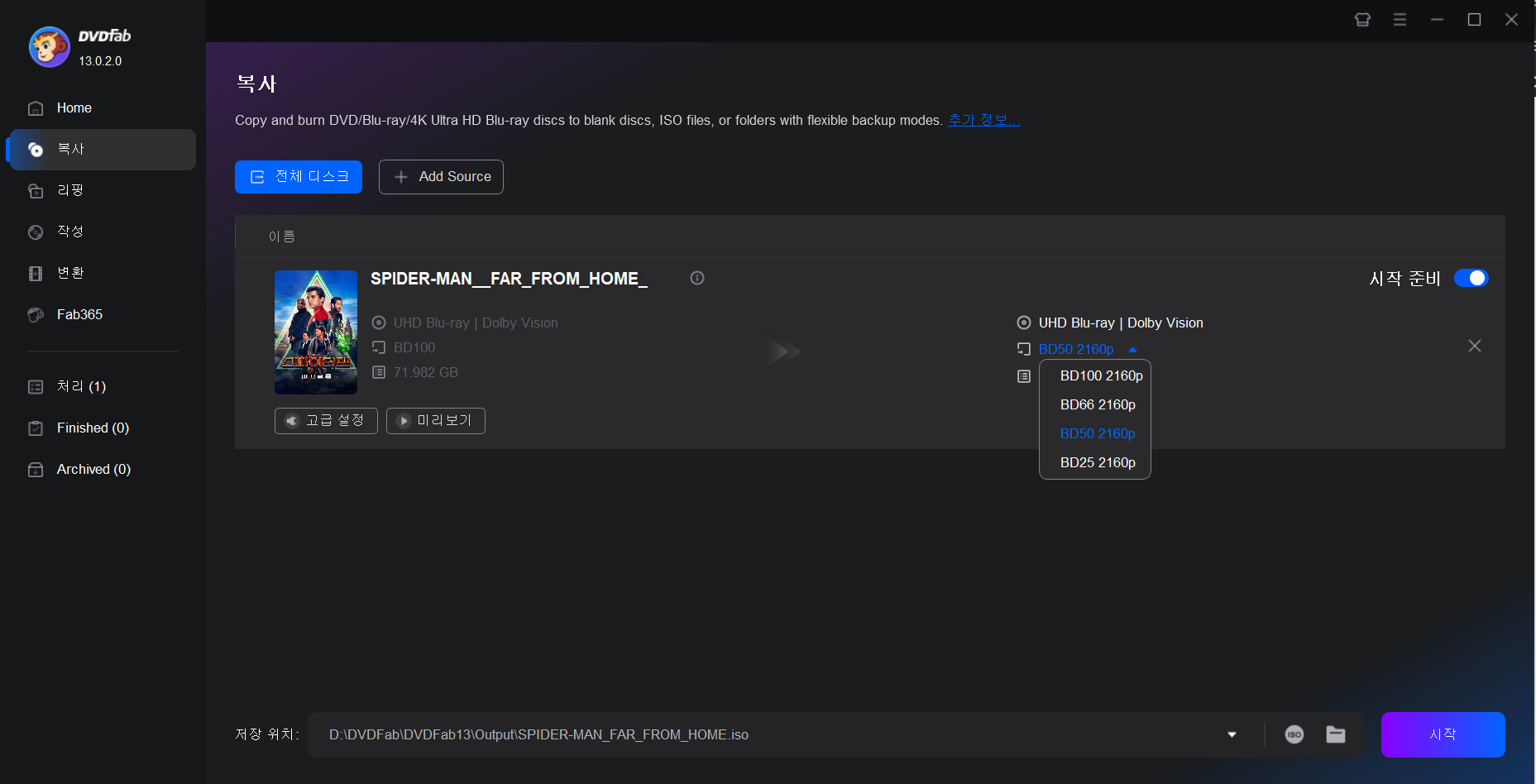Click the source BD100 text

[414, 347]
